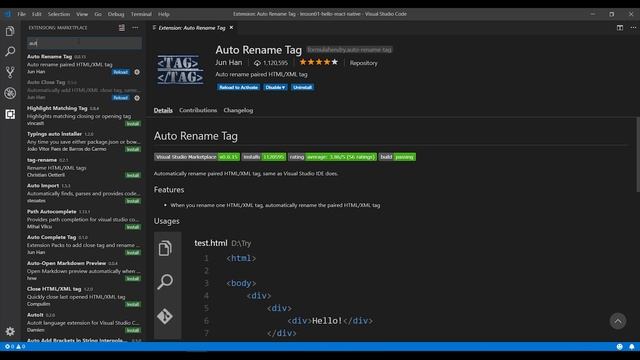Switch to the Contributions tab
The height and width of the screenshot is (360, 640).
point(198,110)
